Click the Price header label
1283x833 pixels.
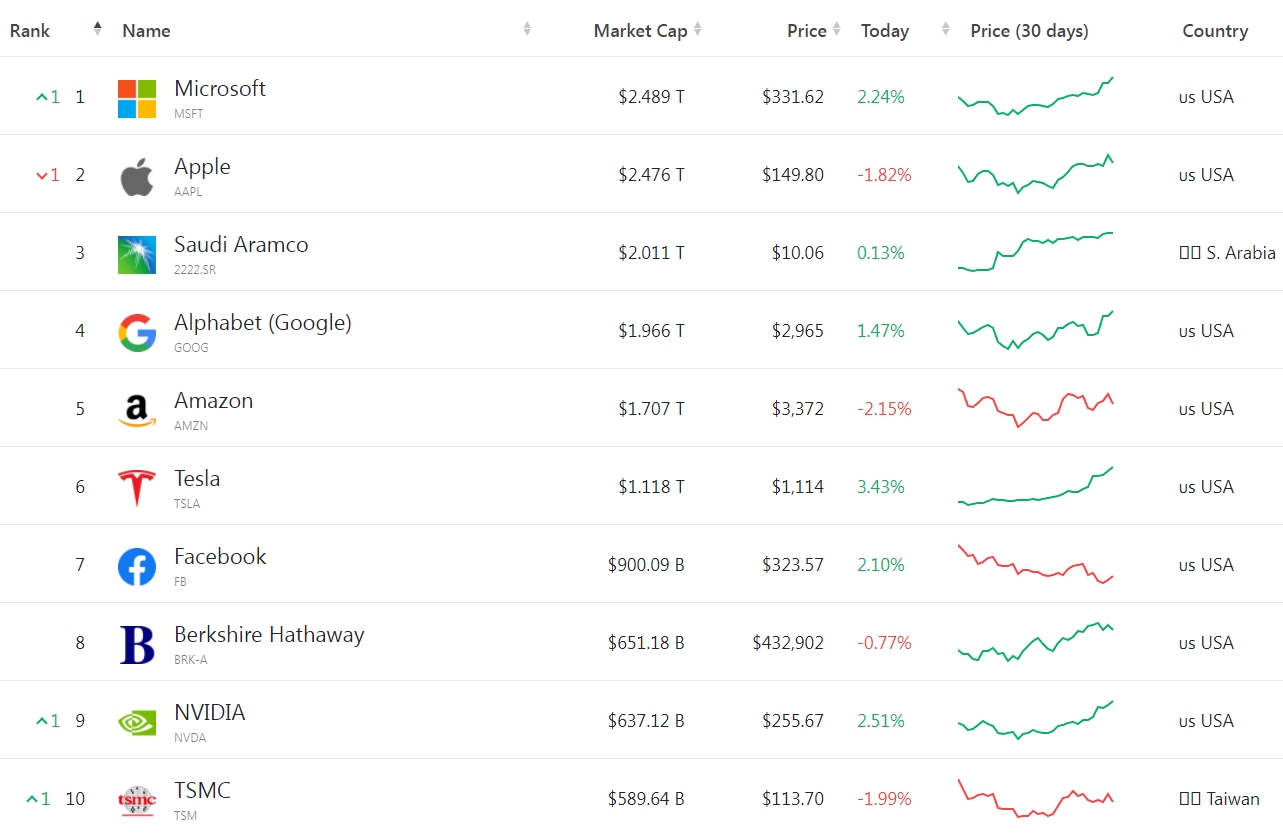click(x=807, y=31)
